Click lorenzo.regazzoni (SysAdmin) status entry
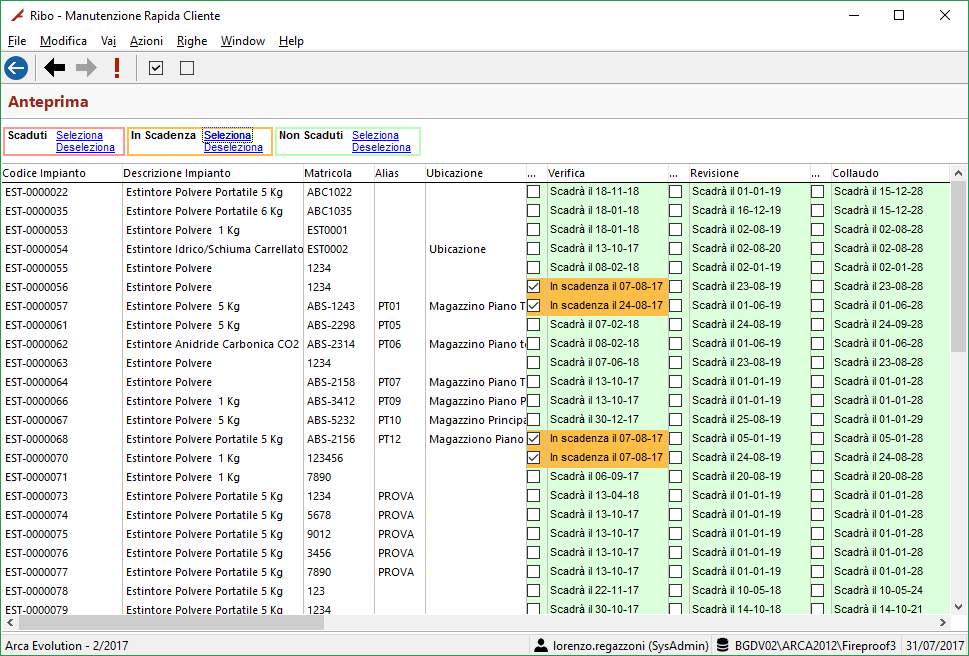The width and height of the screenshot is (969, 656). [x=630, y=645]
